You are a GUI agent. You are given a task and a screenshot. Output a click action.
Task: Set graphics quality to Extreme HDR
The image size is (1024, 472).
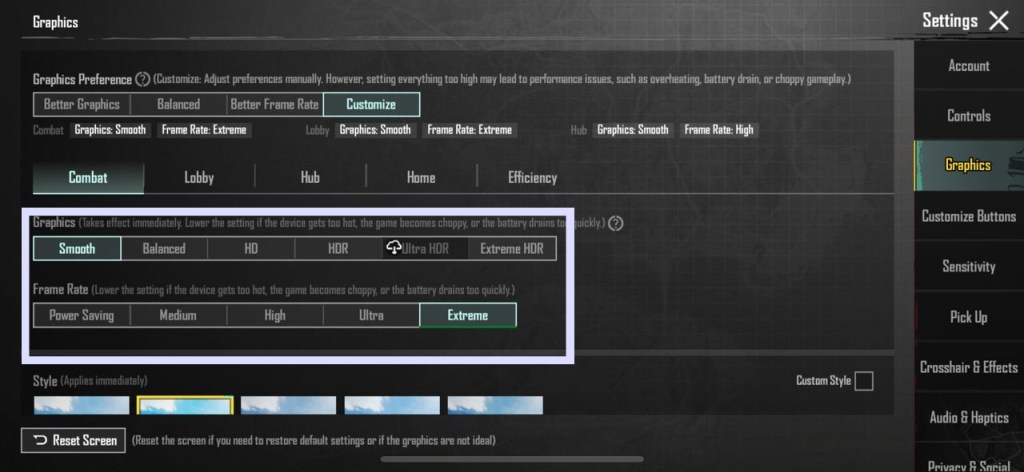[512, 249]
